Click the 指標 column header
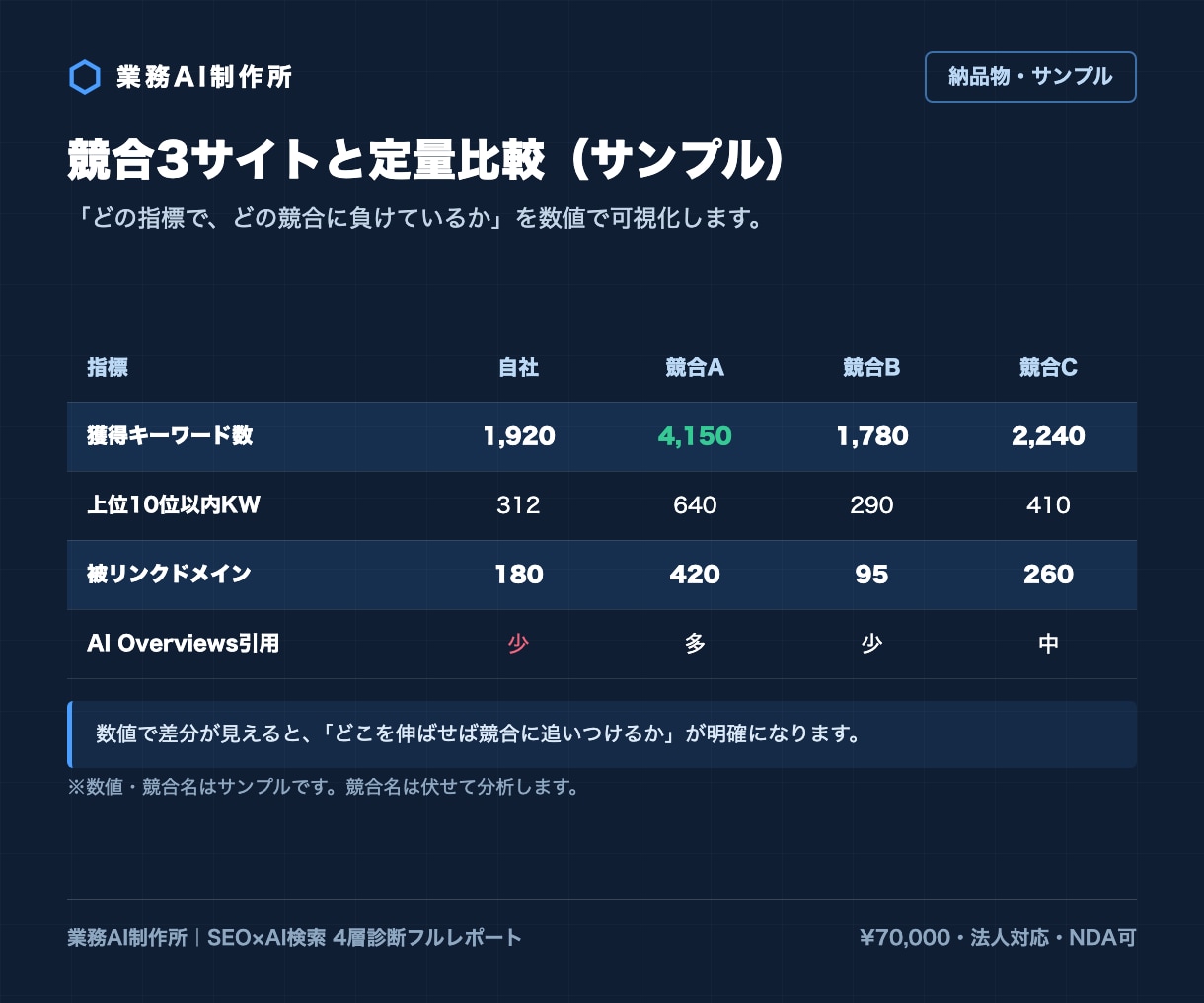This screenshot has height=1003, width=1204. click(x=108, y=368)
